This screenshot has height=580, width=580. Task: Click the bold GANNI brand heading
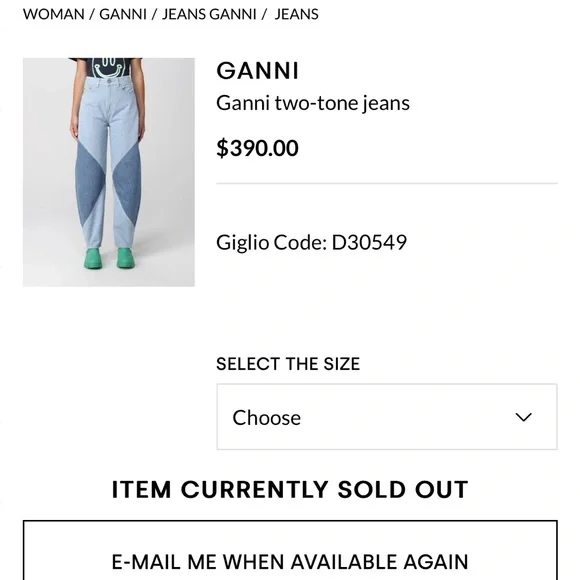point(257,71)
